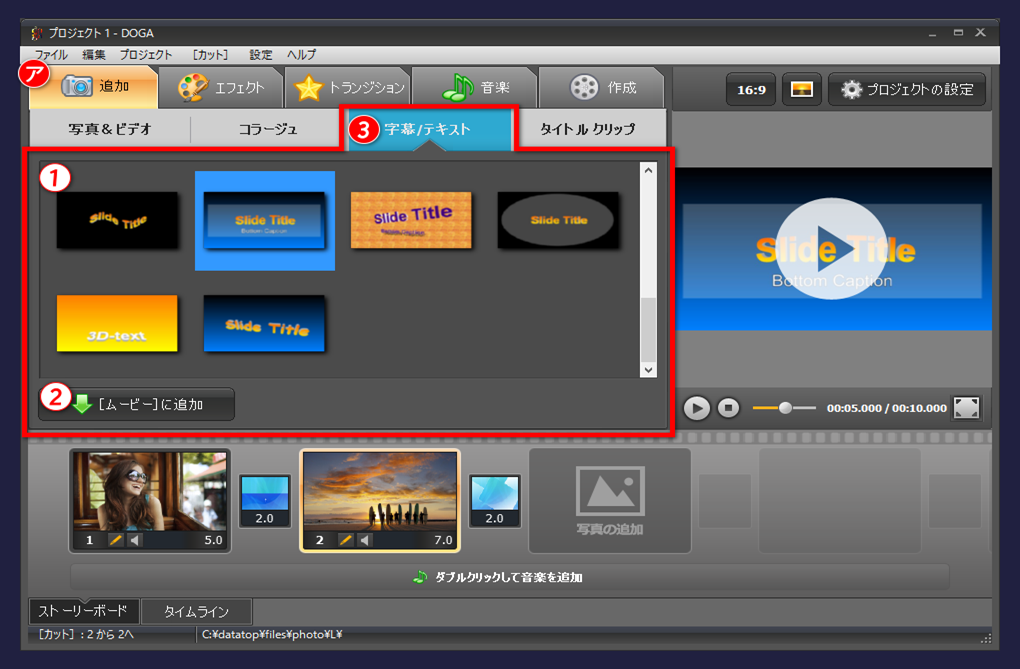Image resolution: width=1020 pixels, height=669 pixels.
Task: Click the speaker icon on slide 2
Action: pyautogui.click(x=365, y=540)
